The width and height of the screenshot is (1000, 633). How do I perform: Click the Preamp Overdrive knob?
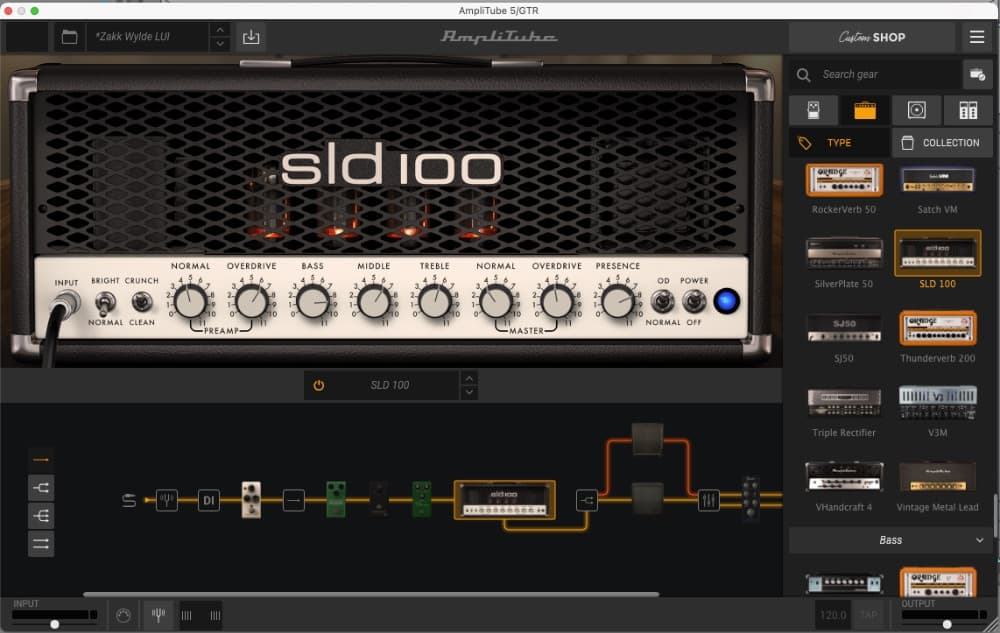251,301
